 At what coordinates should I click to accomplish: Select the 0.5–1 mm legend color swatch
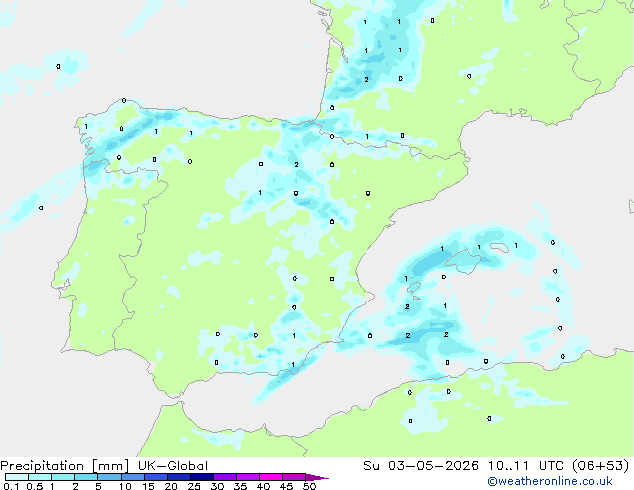40,477
